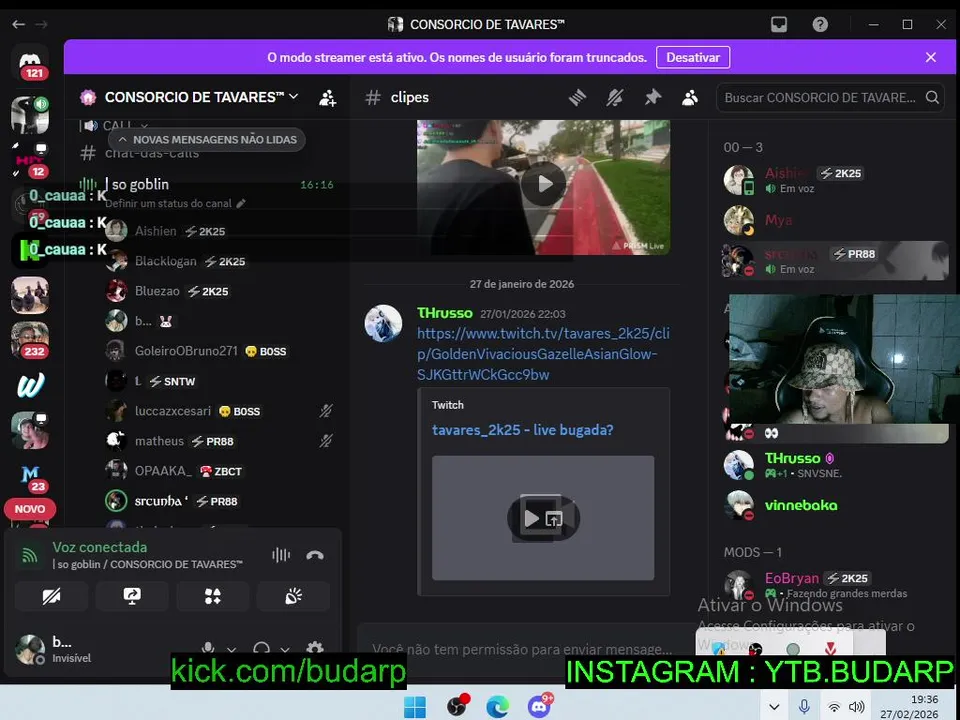
Task: Open EoBryan in the MODS list
Action: 835,585
